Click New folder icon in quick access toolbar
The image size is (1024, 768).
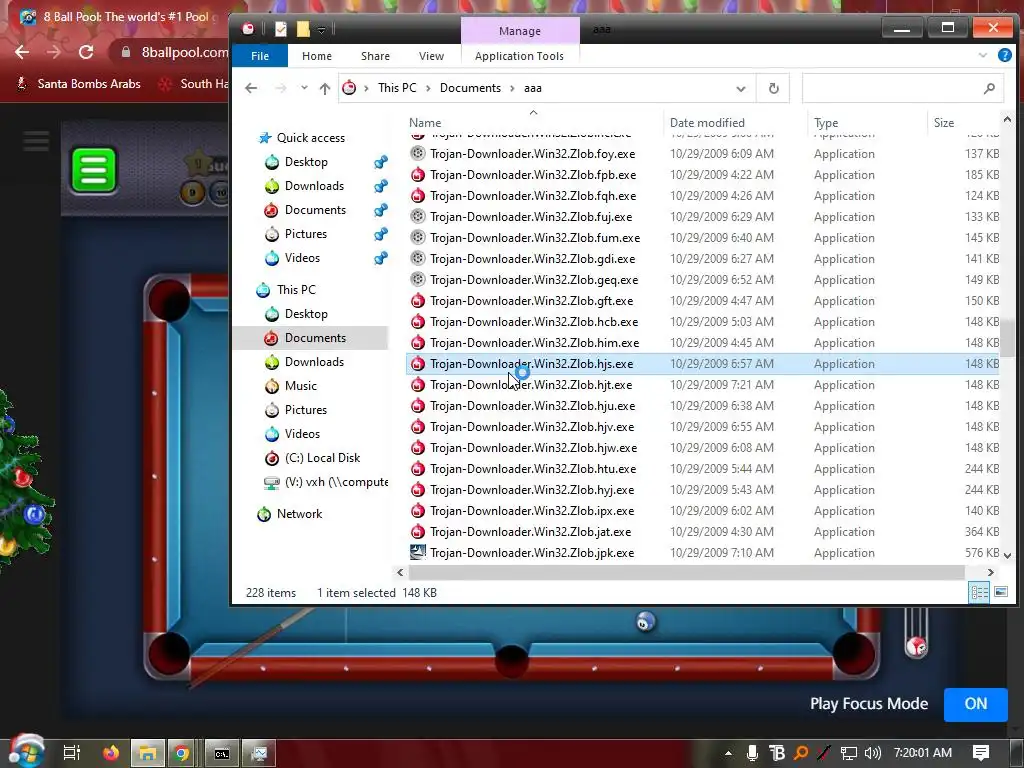point(303,29)
